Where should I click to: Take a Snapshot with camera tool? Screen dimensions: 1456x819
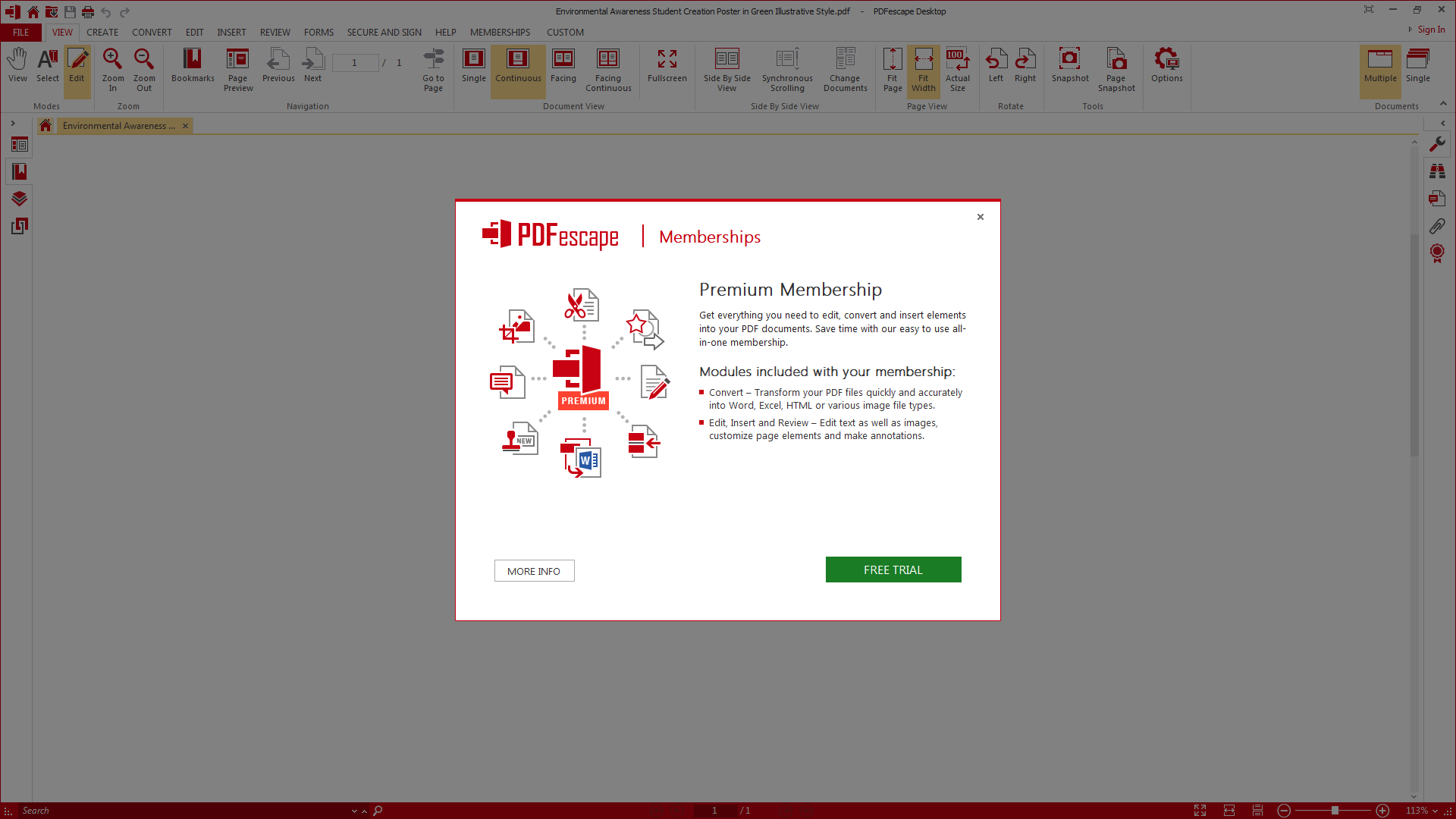coord(1070,66)
